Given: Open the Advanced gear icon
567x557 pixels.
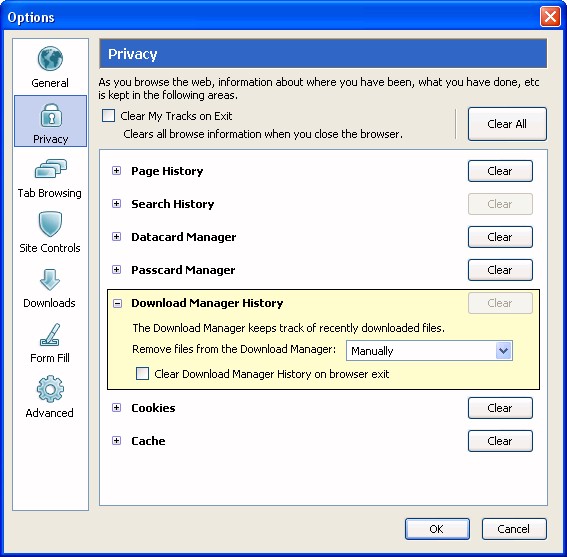Looking at the screenshot, I should click(x=50, y=389).
